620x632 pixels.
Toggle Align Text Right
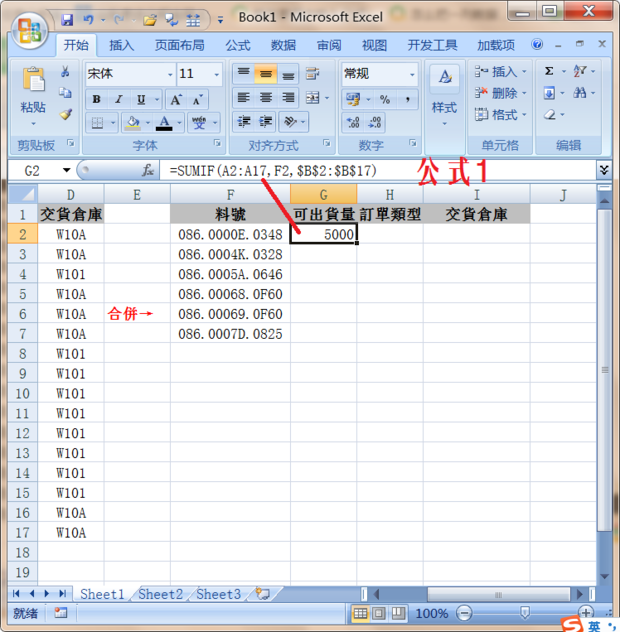[288, 98]
